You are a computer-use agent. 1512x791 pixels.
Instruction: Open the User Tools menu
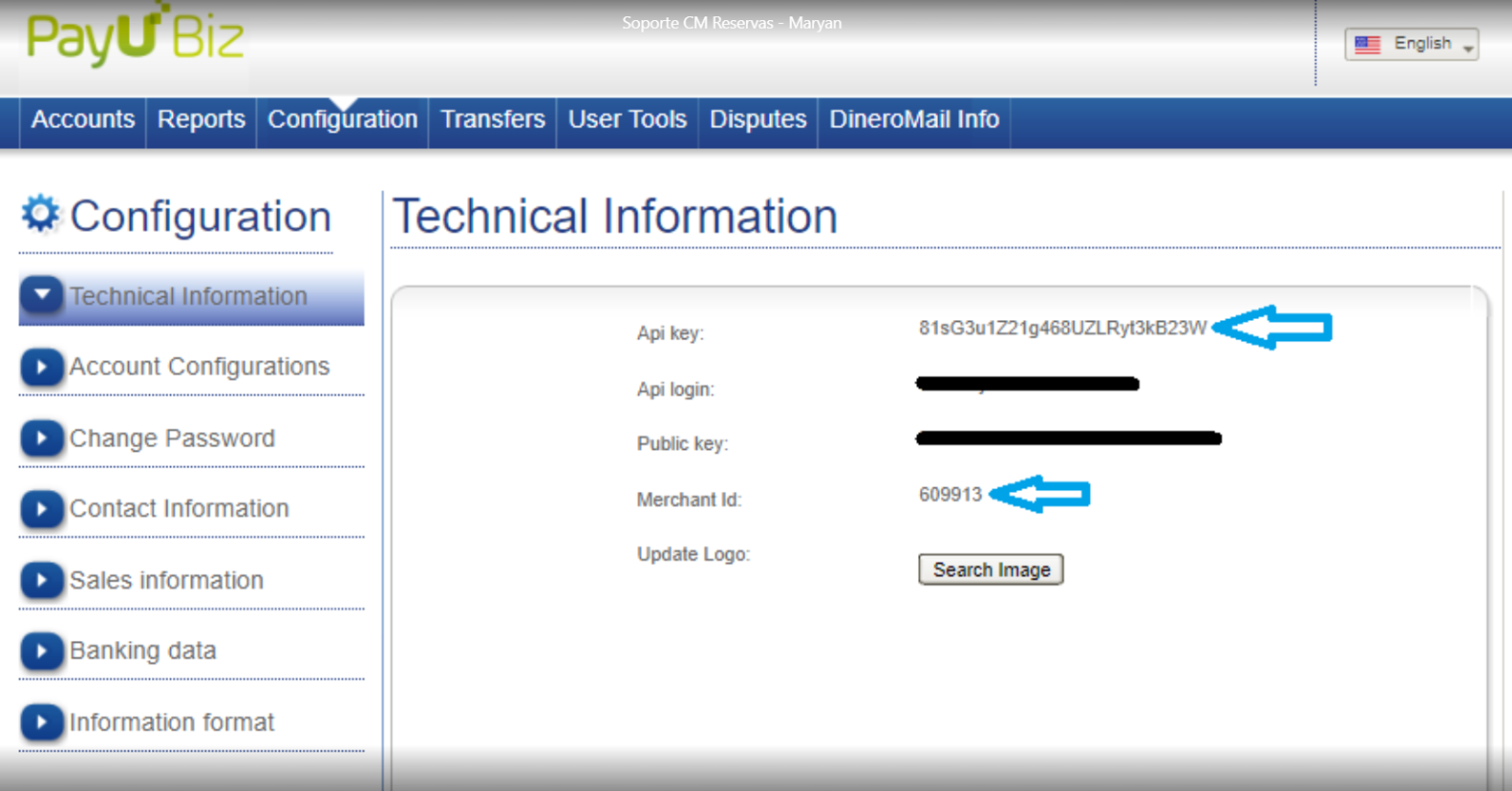coord(627,119)
